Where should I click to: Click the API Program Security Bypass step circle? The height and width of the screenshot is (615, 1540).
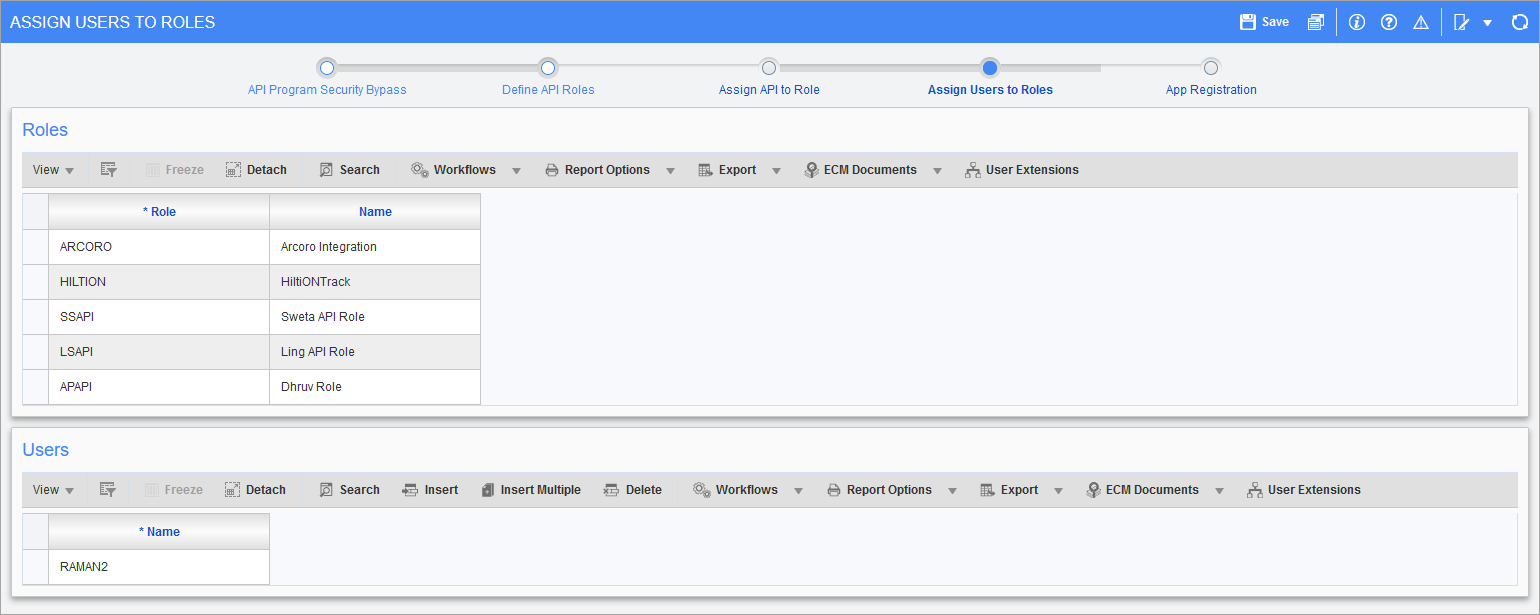(x=327, y=68)
